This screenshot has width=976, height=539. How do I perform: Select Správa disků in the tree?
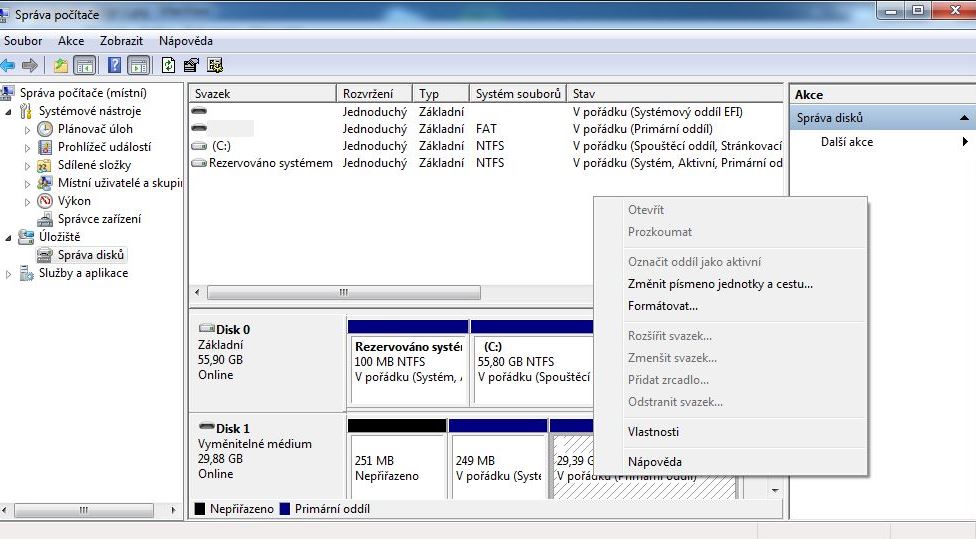point(91,255)
